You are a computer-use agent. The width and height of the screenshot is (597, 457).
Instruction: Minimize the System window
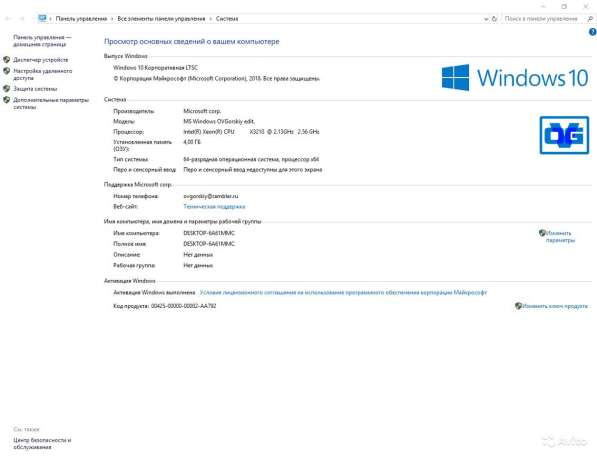click(543, 6)
